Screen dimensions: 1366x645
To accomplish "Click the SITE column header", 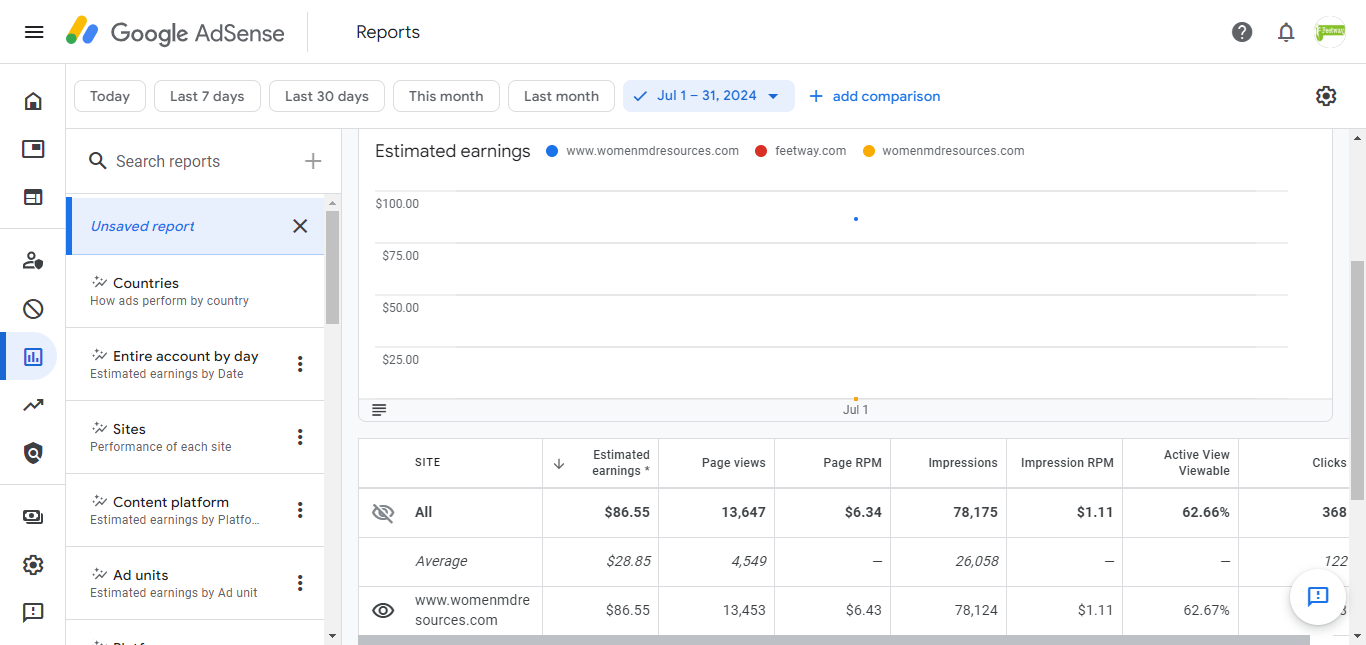I will pyautogui.click(x=428, y=463).
